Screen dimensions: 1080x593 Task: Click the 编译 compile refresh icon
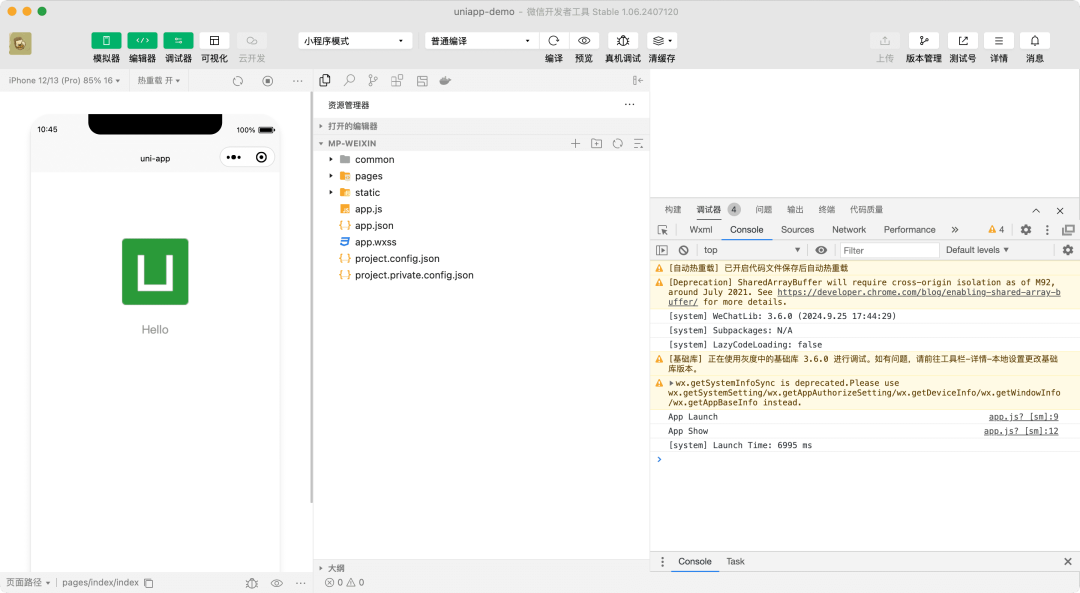click(554, 41)
